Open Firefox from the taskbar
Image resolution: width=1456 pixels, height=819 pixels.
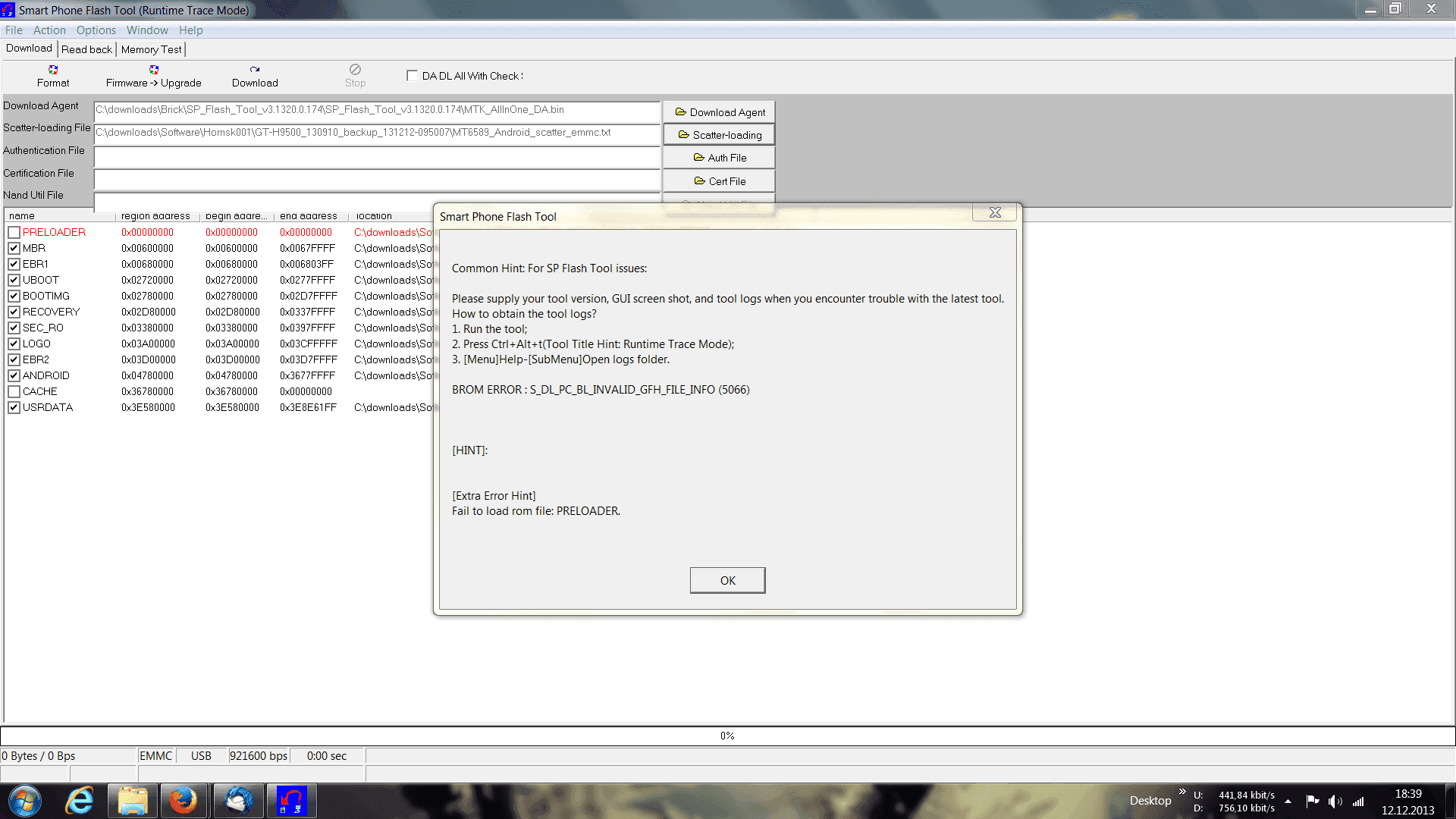[183, 801]
